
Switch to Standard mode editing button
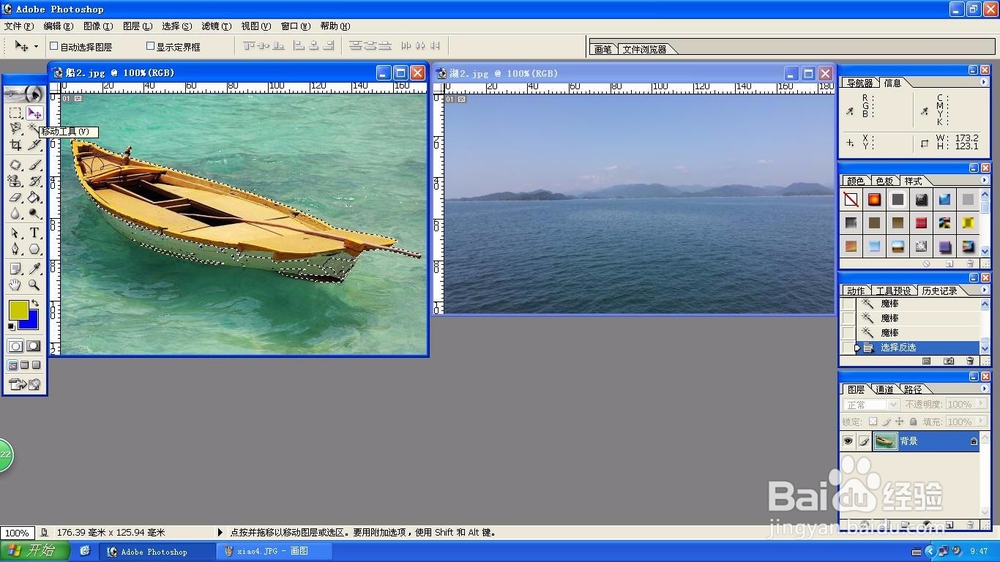pos(16,346)
